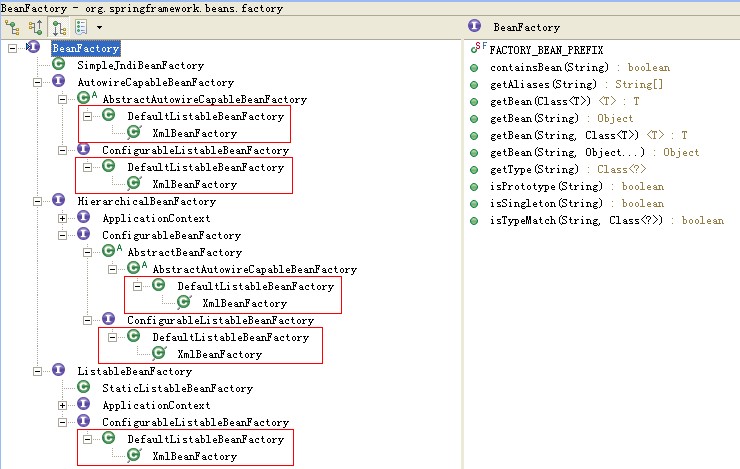The image size is (740, 469).
Task: Select XmlBeanFactory in the ListableBeanFactory branch
Action: click(194, 456)
